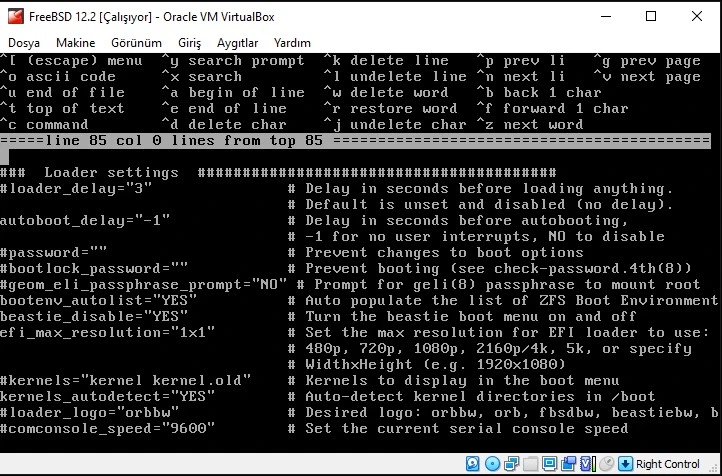This screenshot has height=476, width=722.
Task: Open the Yardım menu
Action: click(292, 43)
